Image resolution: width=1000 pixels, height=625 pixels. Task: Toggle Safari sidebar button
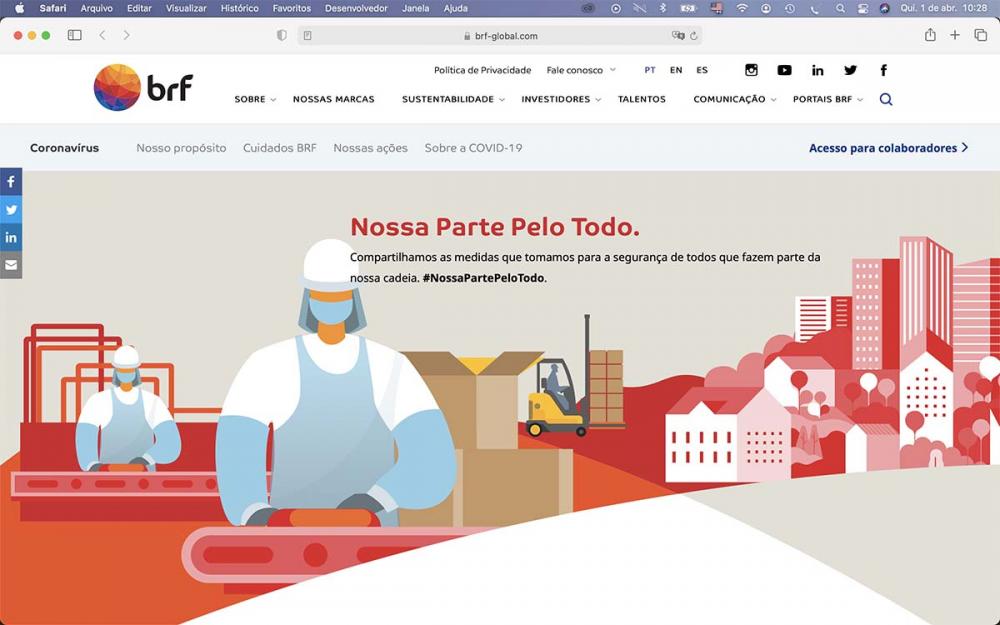click(x=75, y=35)
